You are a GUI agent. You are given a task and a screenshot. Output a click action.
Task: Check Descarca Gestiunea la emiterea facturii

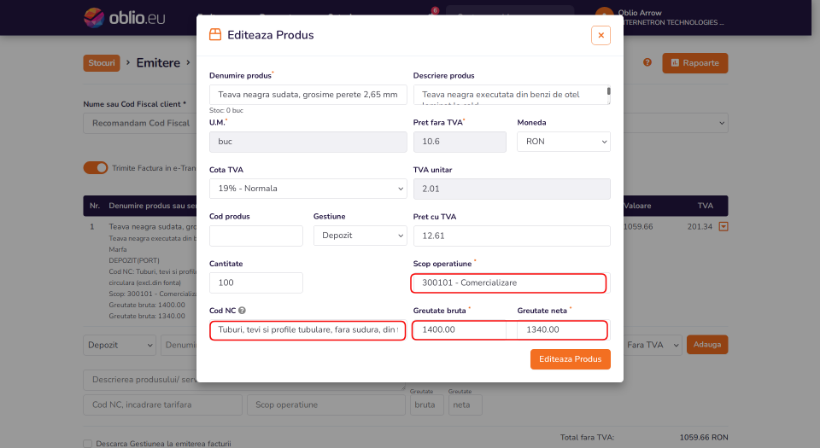(x=87, y=443)
